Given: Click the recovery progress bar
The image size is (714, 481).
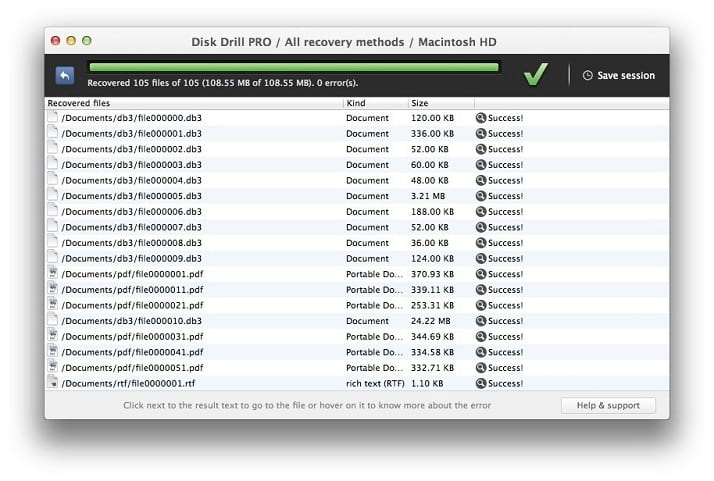Looking at the screenshot, I should click(x=294, y=67).
